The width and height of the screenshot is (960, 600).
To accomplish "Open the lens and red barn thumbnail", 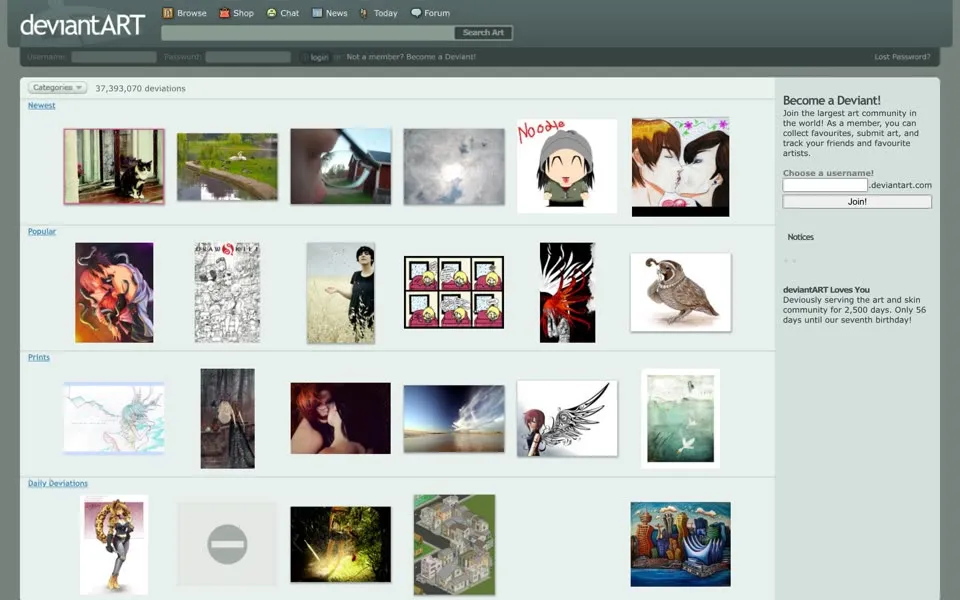I will pyautogui.click(x=340, y=167).
